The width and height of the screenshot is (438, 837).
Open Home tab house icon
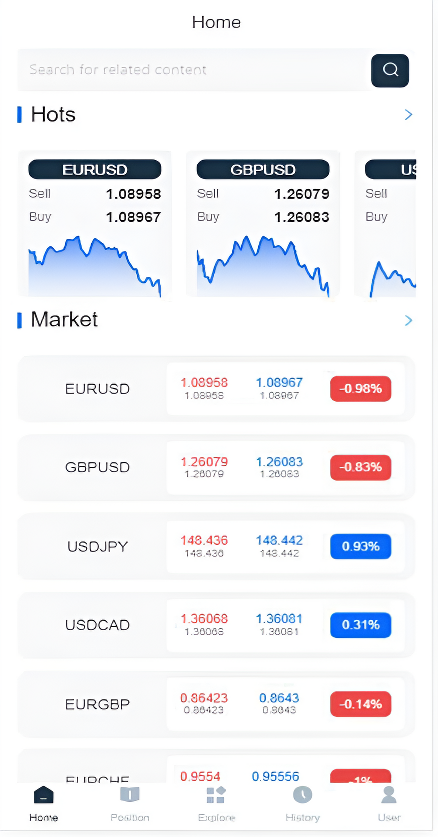[44, 795]
